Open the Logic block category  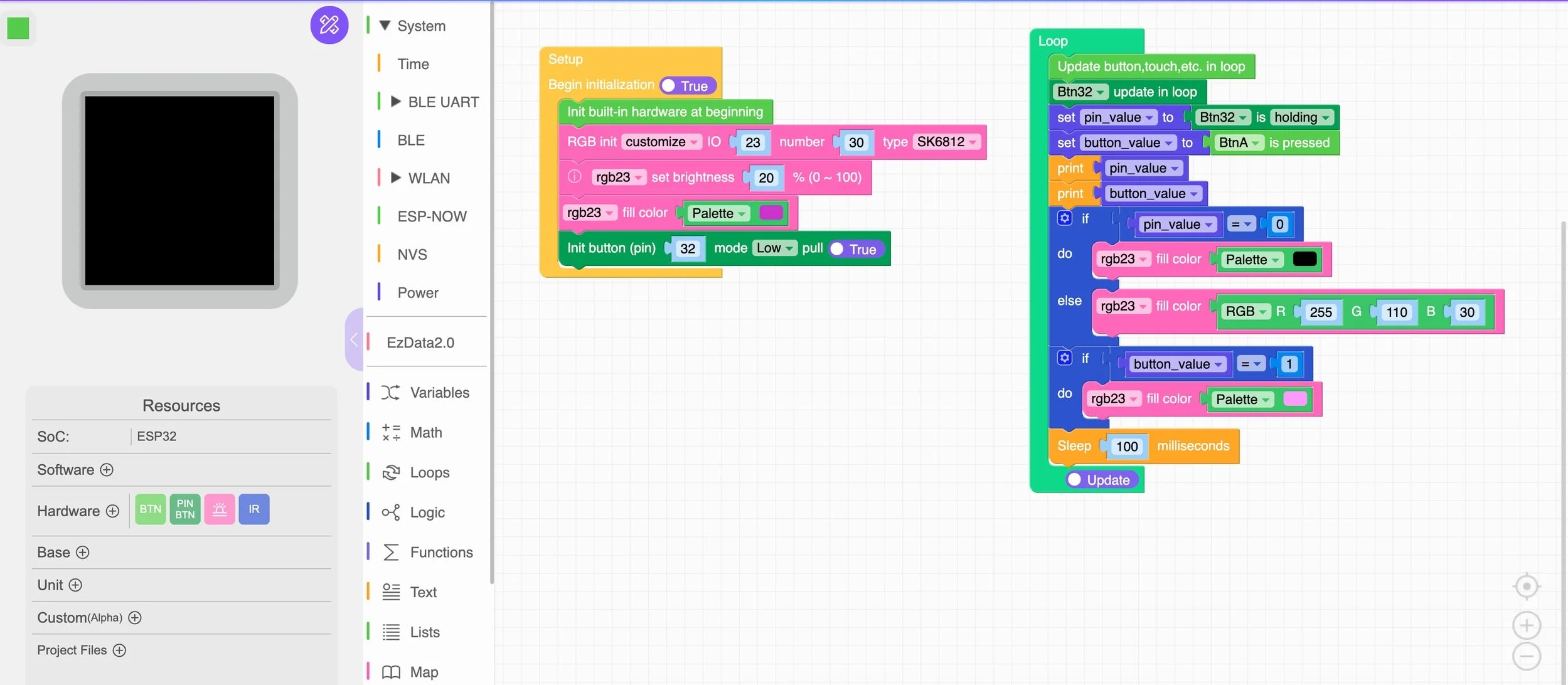427,512
